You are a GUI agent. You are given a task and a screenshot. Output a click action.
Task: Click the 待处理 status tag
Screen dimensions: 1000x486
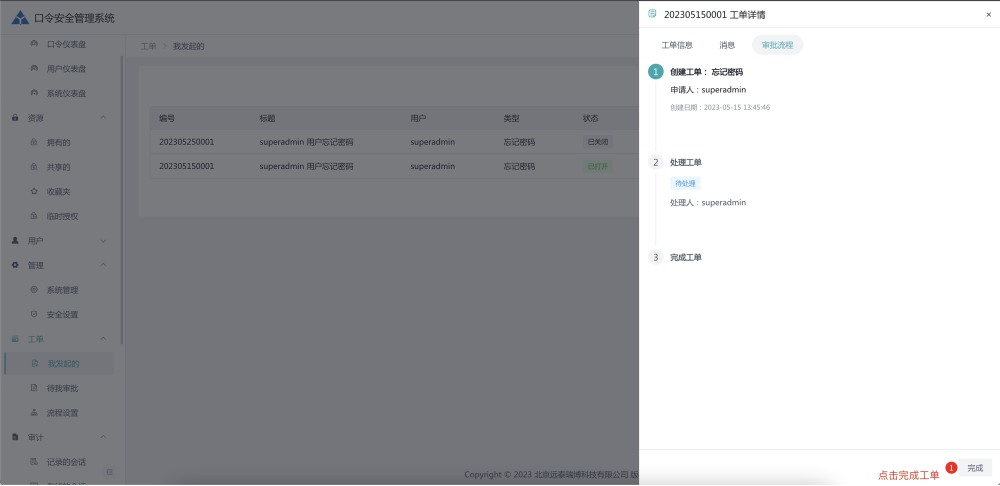(x=685, y=183)
